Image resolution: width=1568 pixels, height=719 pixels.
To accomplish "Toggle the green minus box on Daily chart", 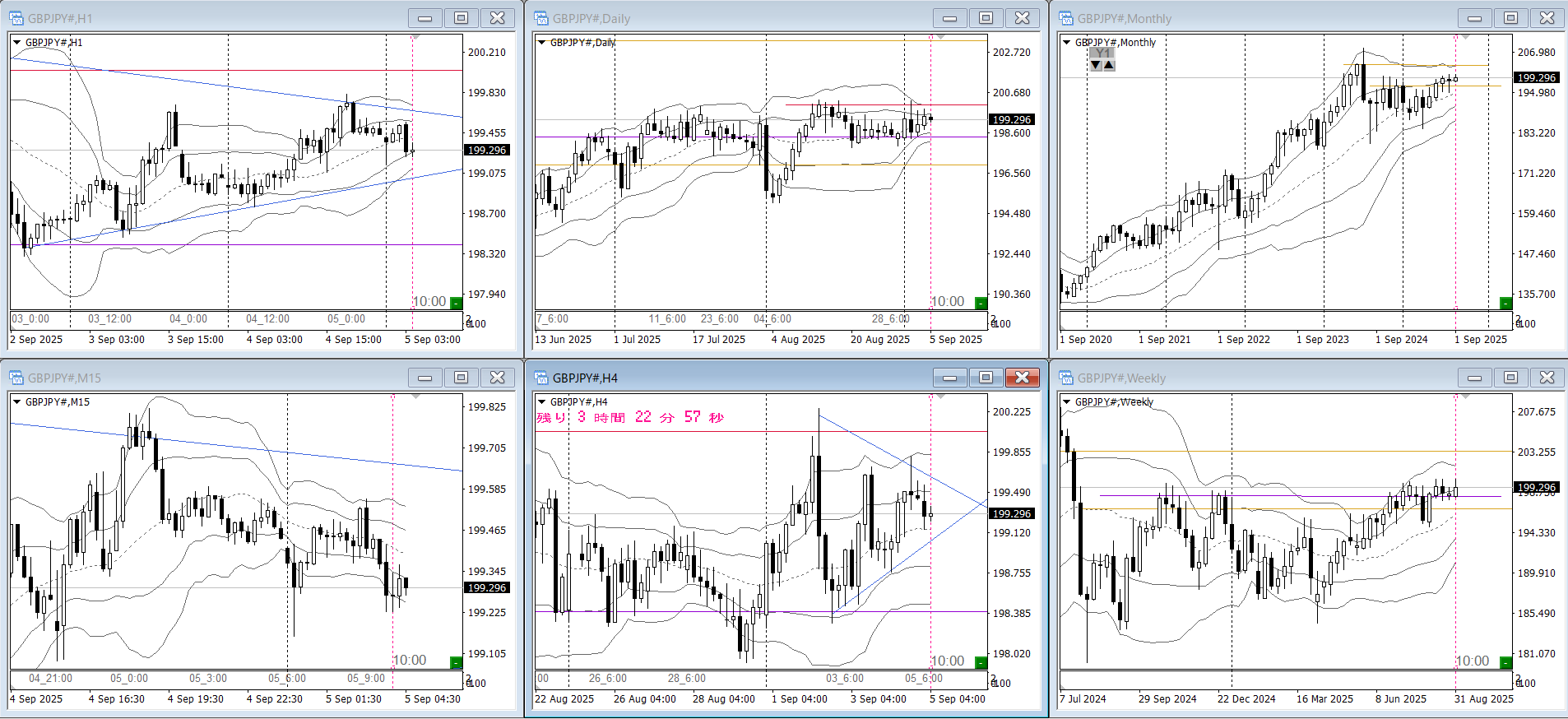I will click(x=981, y=303).
